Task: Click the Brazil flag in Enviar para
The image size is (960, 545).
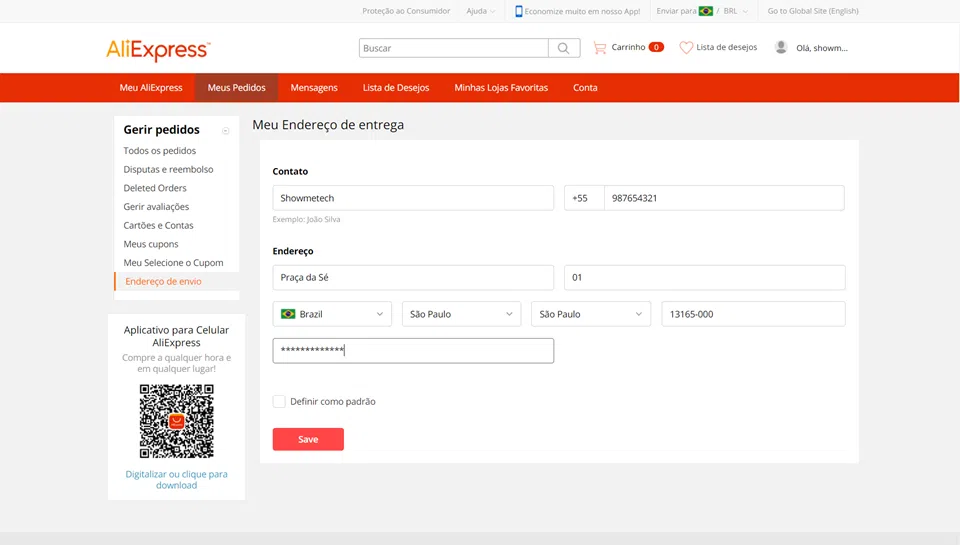Action: [706, 11]
